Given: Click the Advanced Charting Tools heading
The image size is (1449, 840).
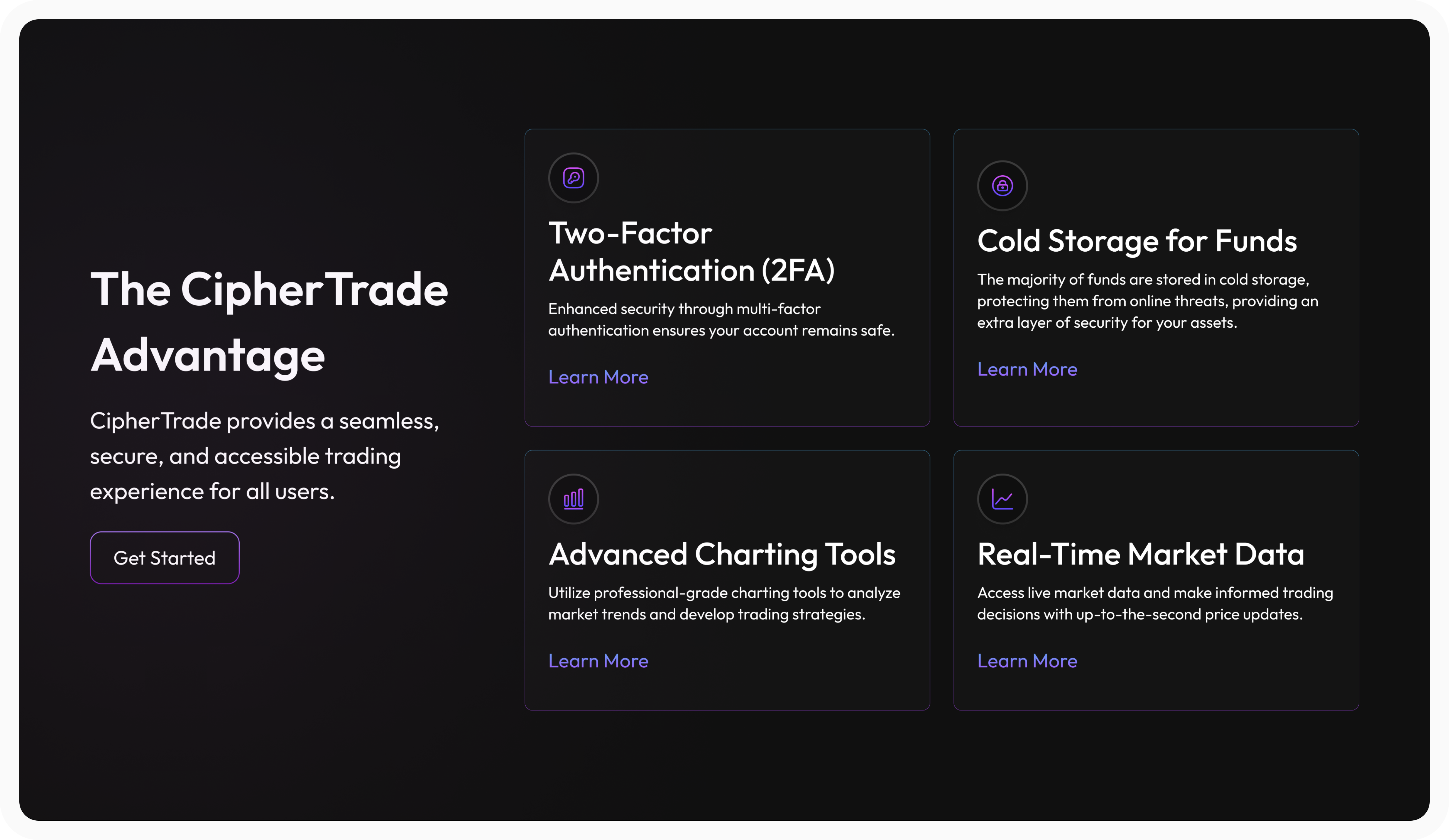Looking at the screenshot, I should click(722, 555).
